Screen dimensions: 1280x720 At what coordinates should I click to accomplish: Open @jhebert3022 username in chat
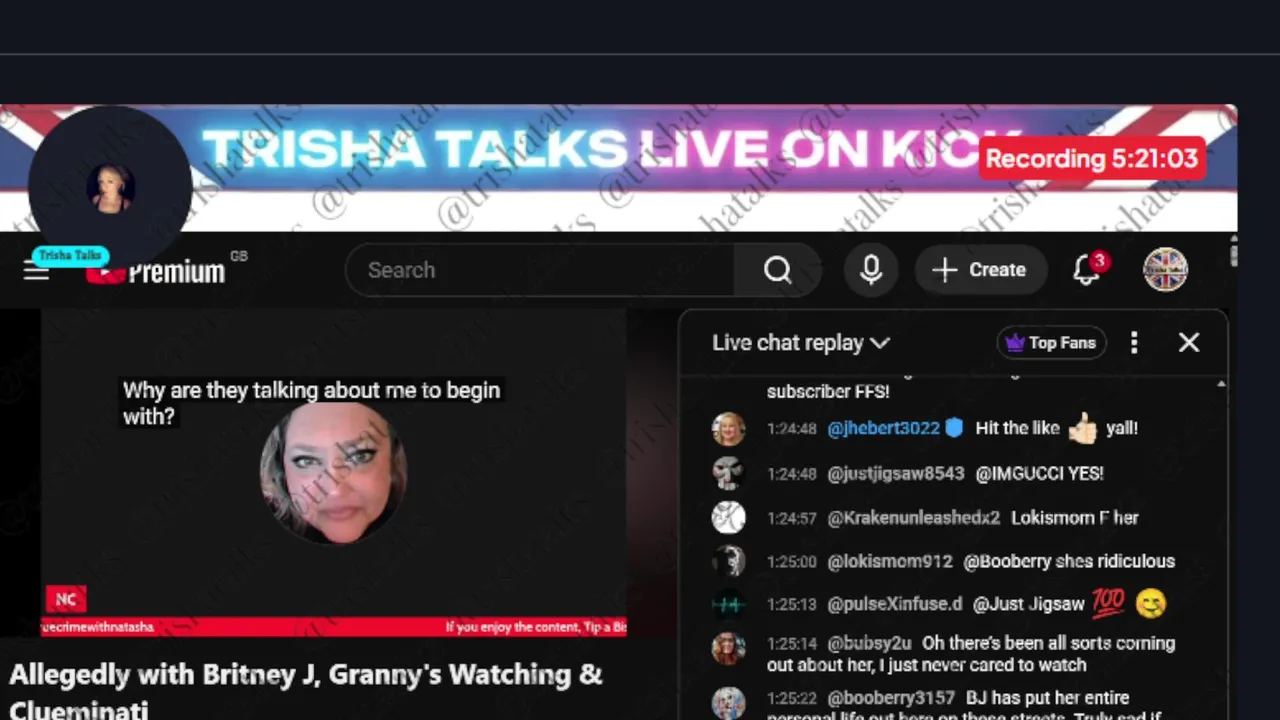pos(884,428)
